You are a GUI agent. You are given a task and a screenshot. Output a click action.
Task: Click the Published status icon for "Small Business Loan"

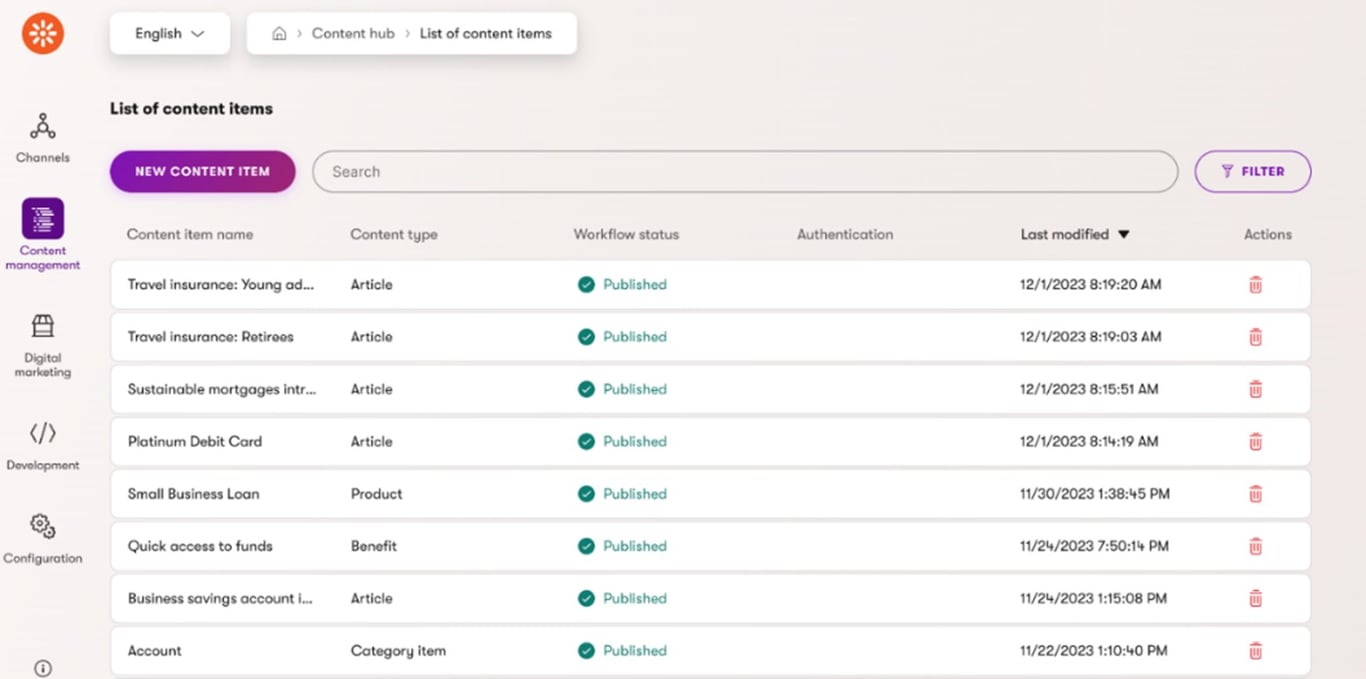[587, 493]
